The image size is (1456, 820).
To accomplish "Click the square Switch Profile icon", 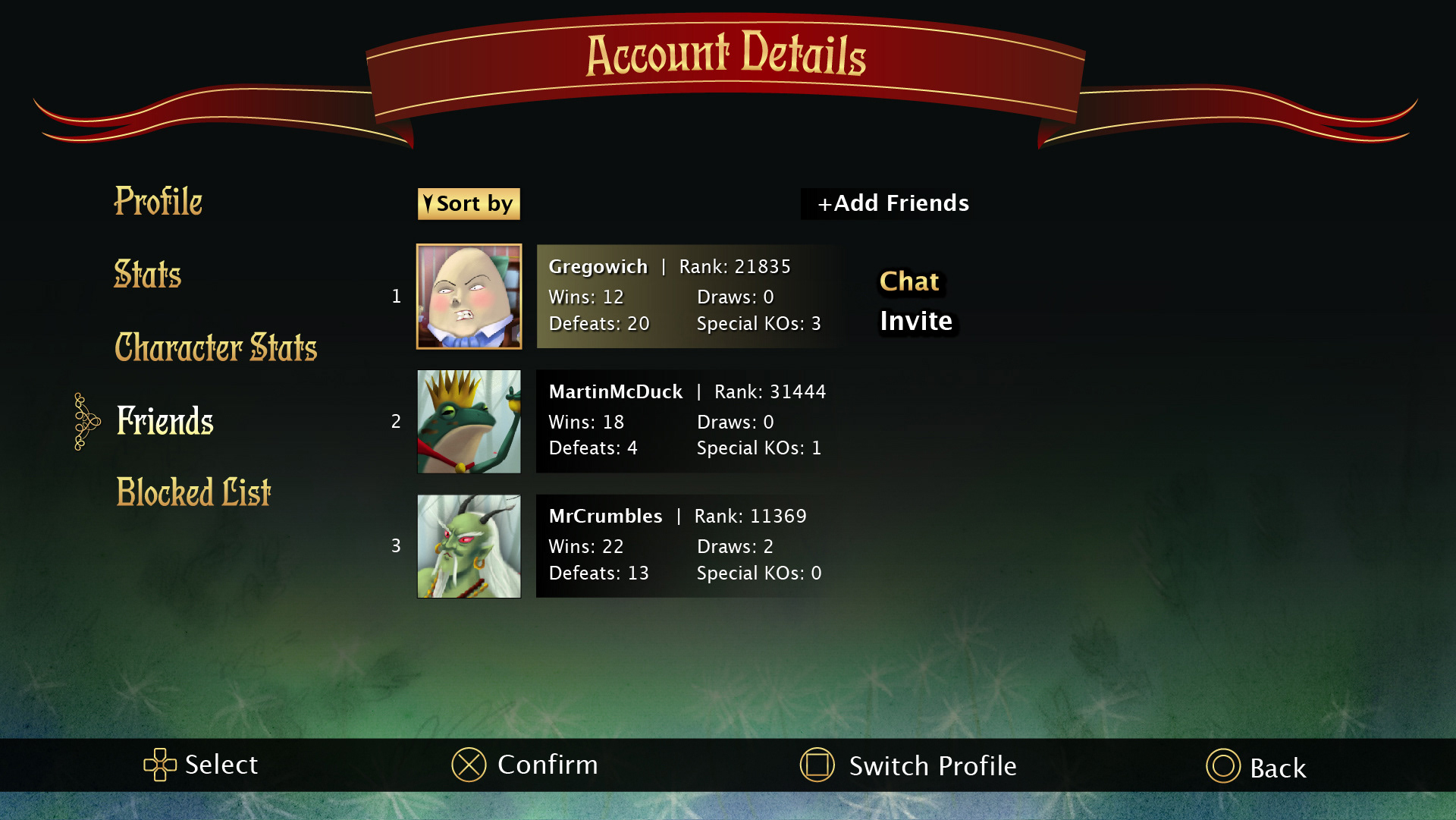I will [x=817, y=765].
